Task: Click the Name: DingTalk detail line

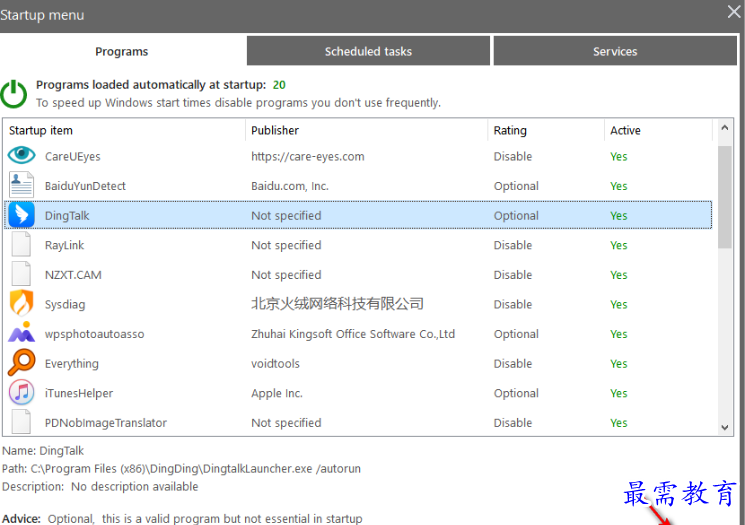Action: coord(43,450)
